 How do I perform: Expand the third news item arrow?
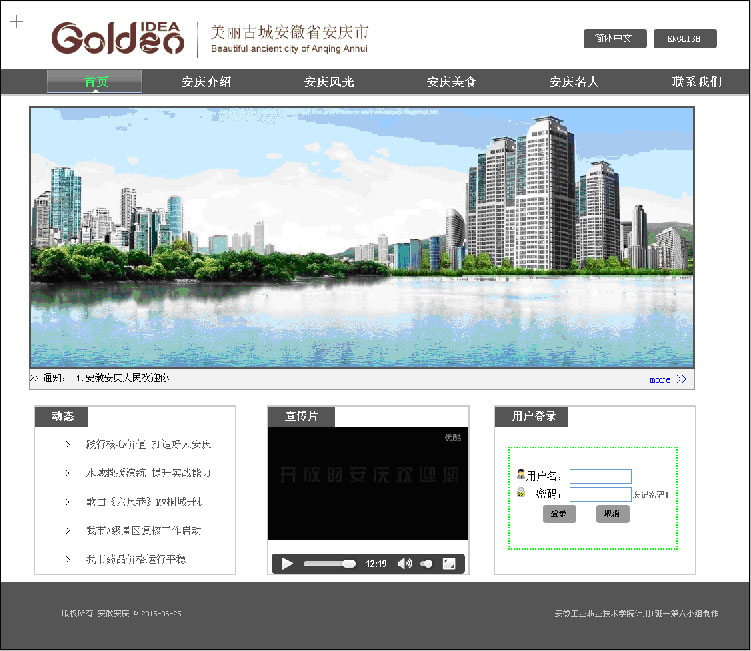pos(67,501)
